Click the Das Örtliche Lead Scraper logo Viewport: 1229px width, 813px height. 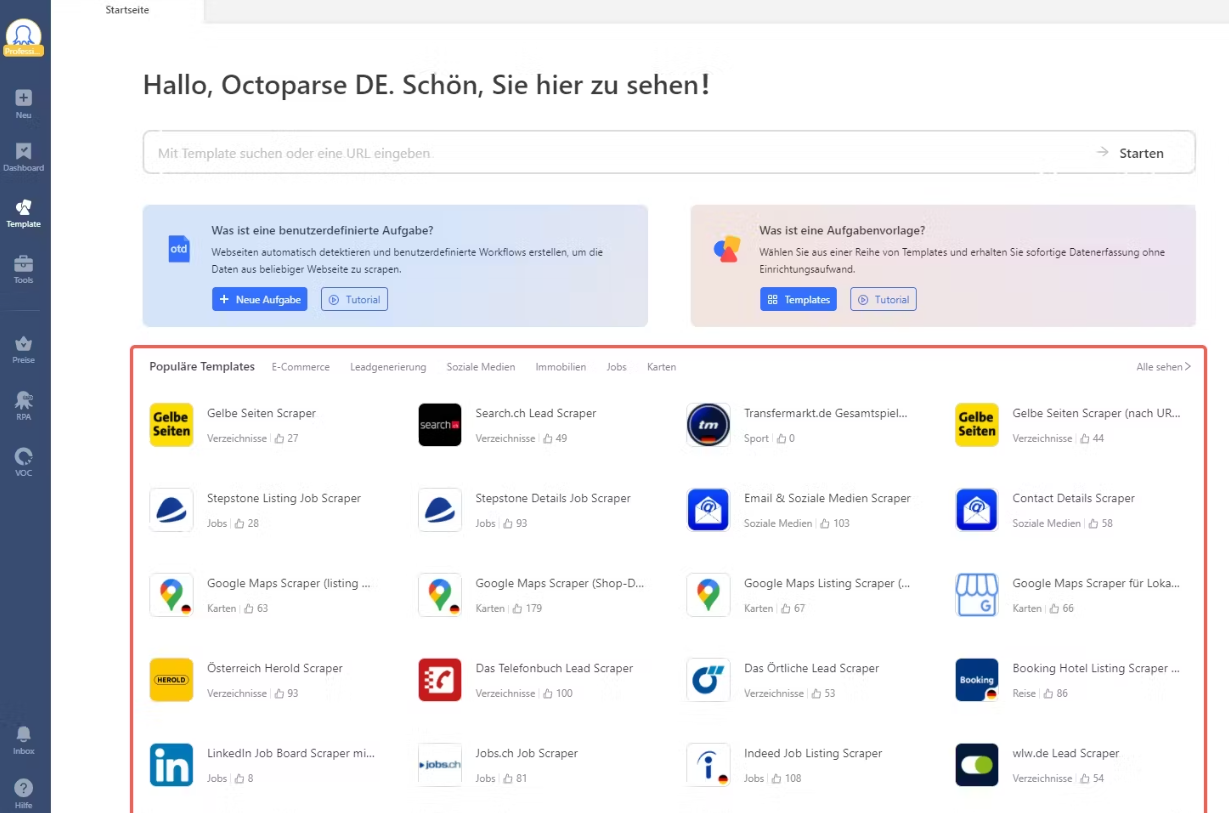coord(709,680)
